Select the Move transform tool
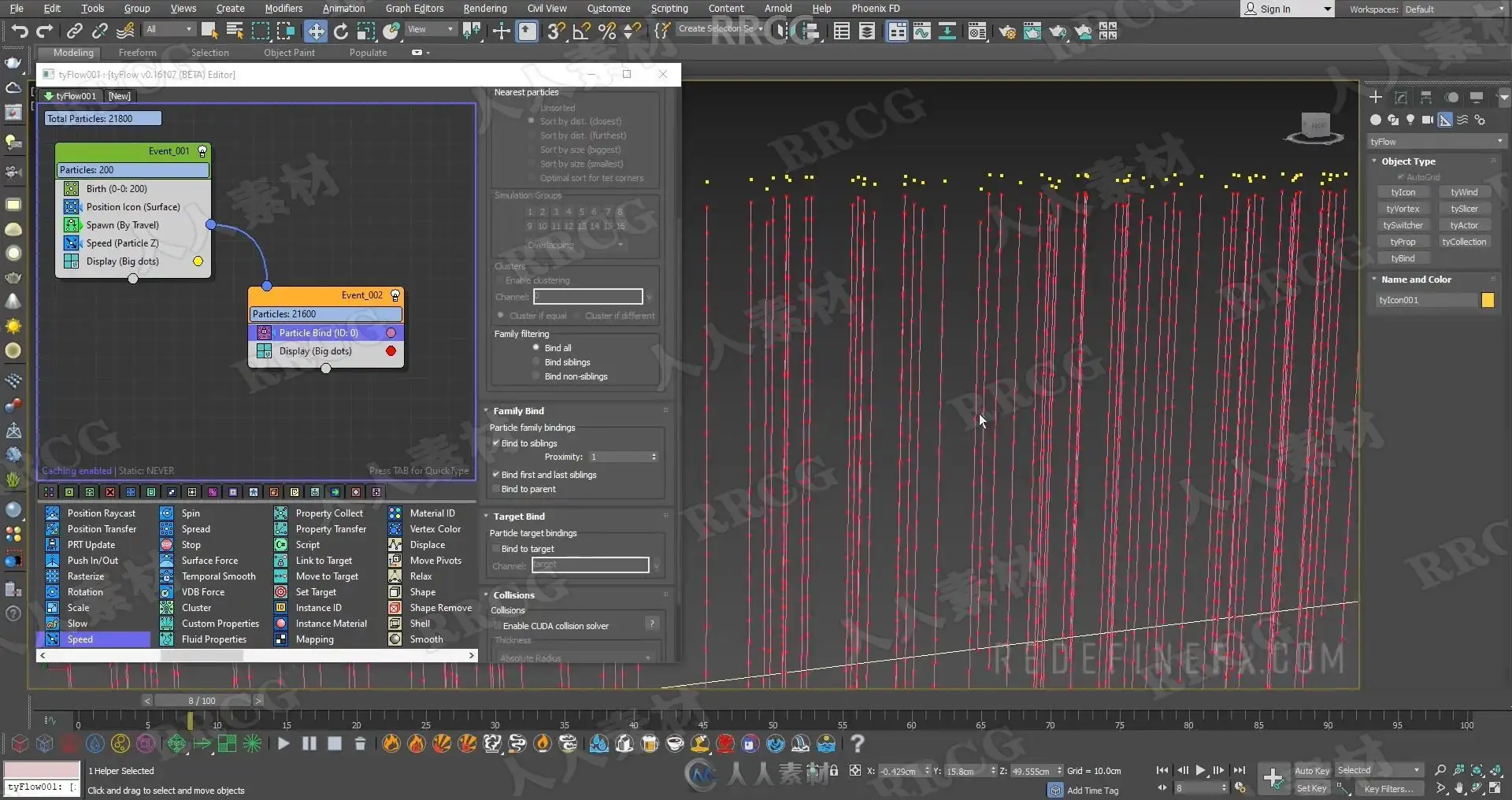This screenshot has width=1512, height=800. tap(315, 31)
